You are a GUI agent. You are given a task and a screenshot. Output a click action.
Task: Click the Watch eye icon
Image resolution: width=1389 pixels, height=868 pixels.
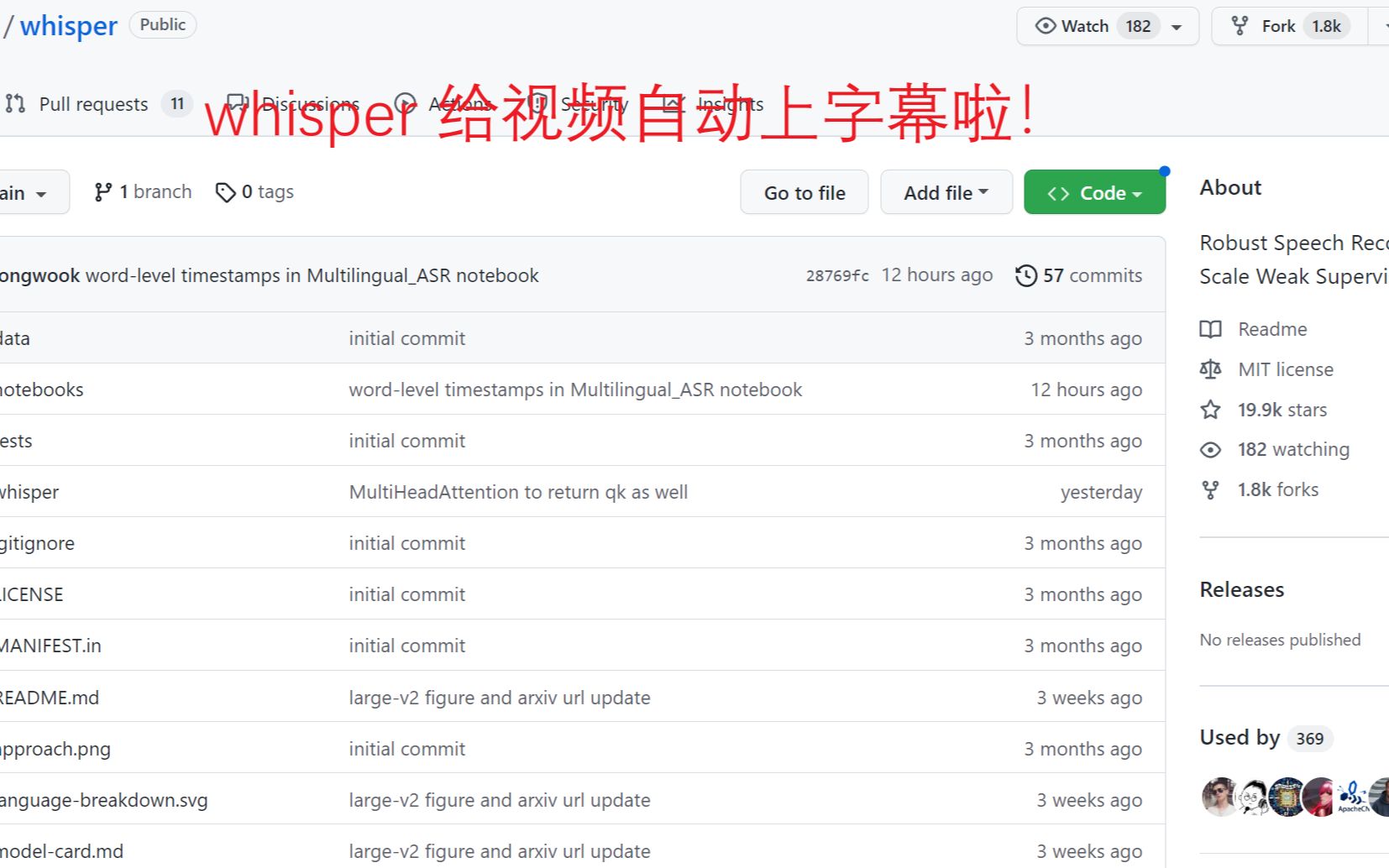click(x=1046, y=26)
